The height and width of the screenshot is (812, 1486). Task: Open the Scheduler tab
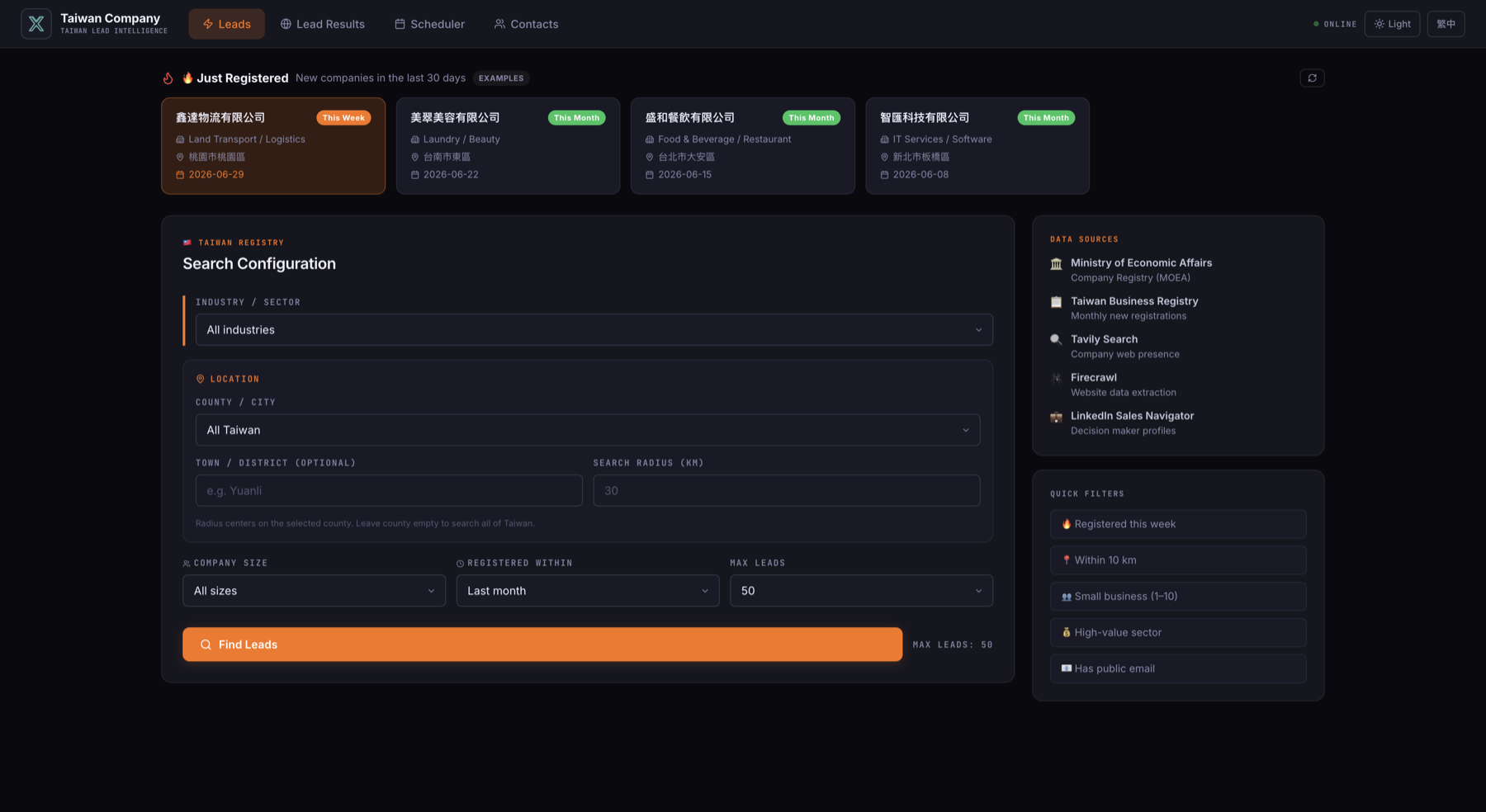pos(429,24)
